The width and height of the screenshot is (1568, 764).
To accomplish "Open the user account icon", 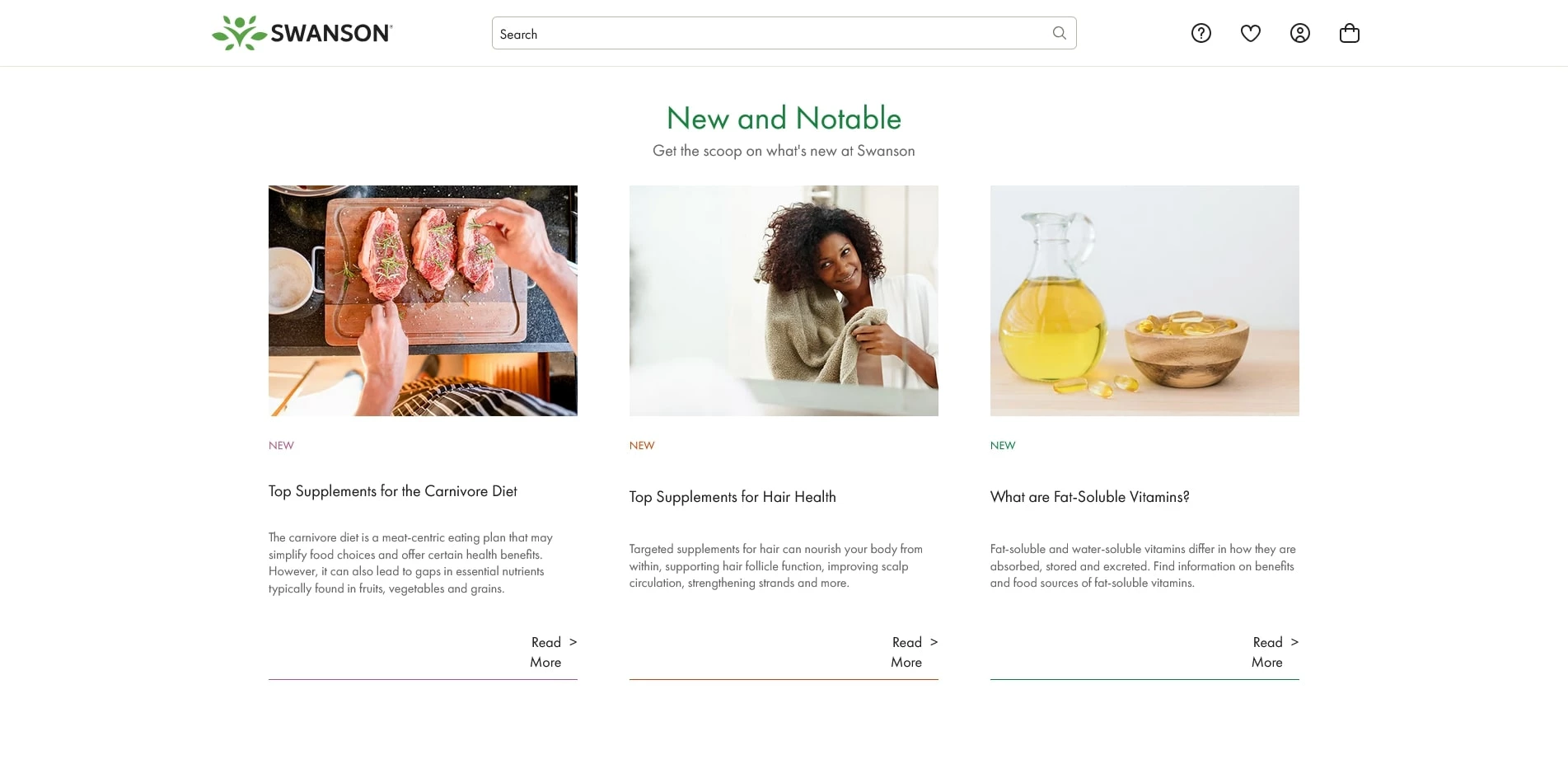I will click(1300, 33).
